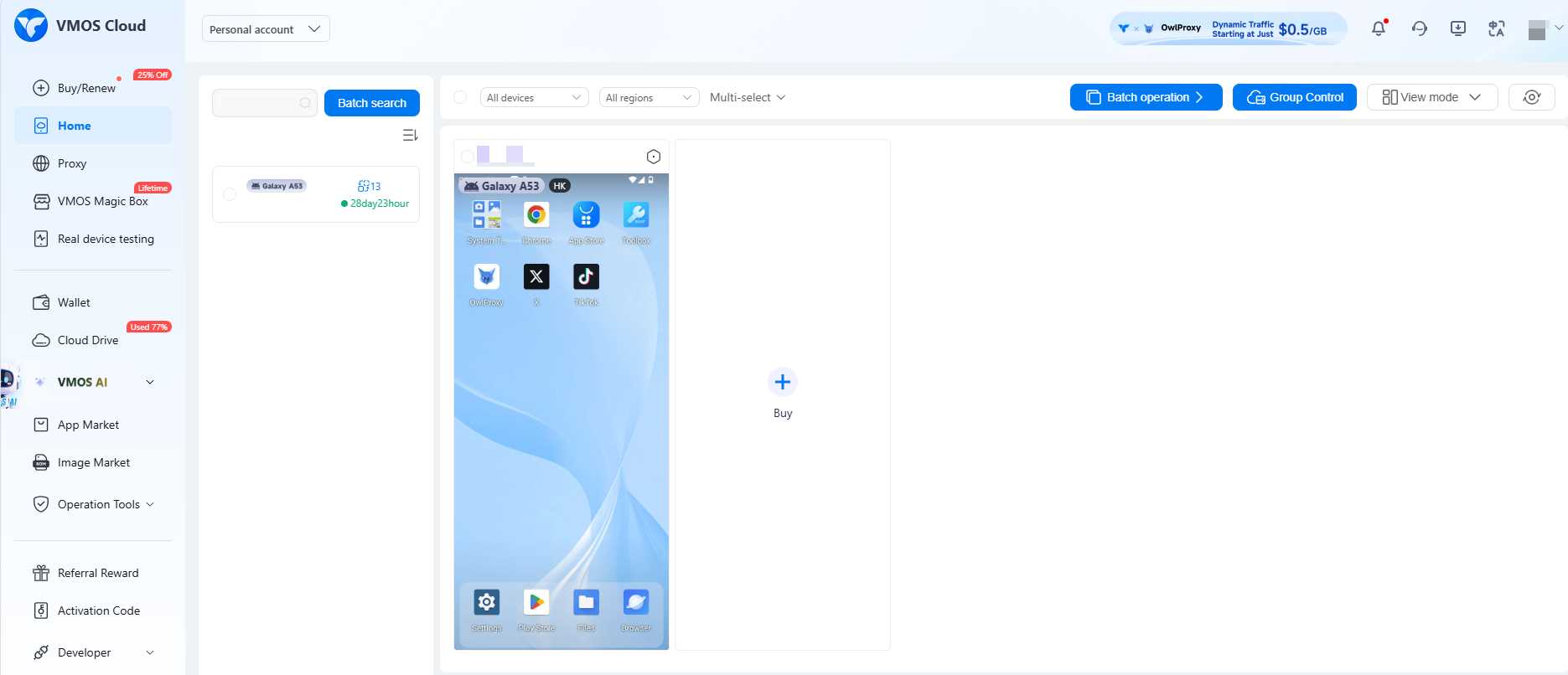This screenshot has height=675, width=1568.
Task: Expand the All regions dropdown
Action: 649,97
